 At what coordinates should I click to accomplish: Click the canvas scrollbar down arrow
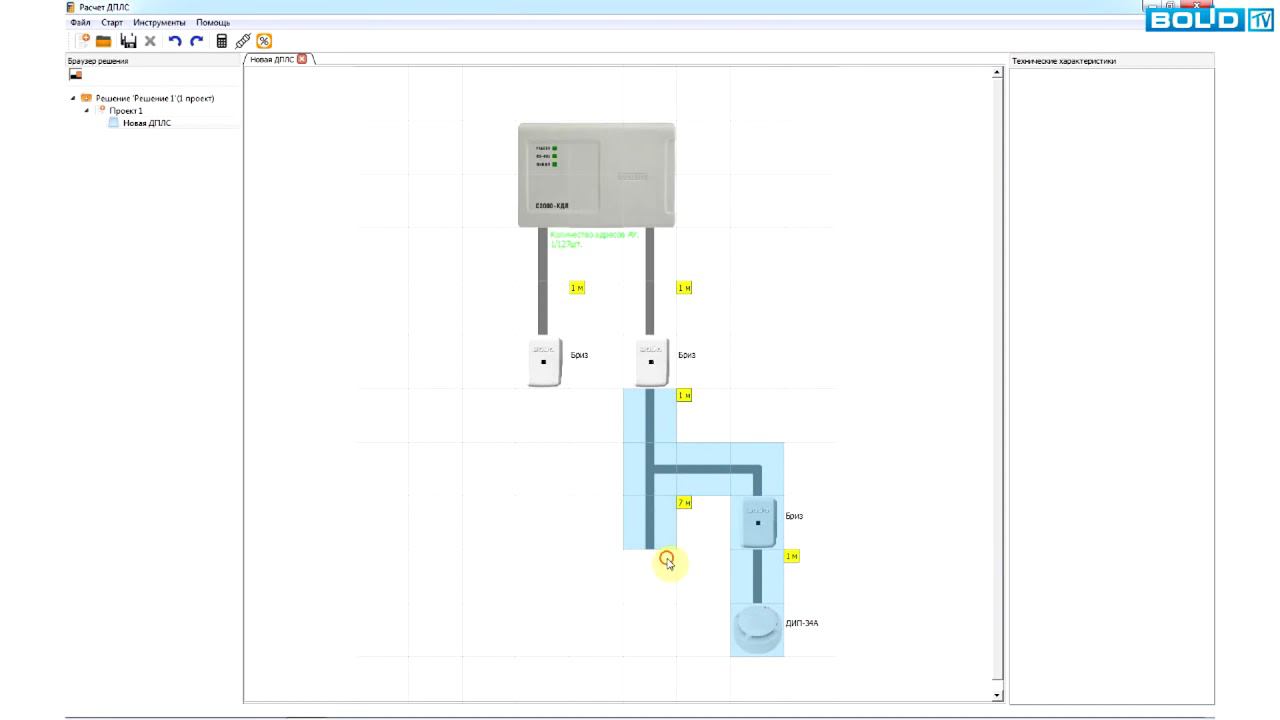pos(997,695)
